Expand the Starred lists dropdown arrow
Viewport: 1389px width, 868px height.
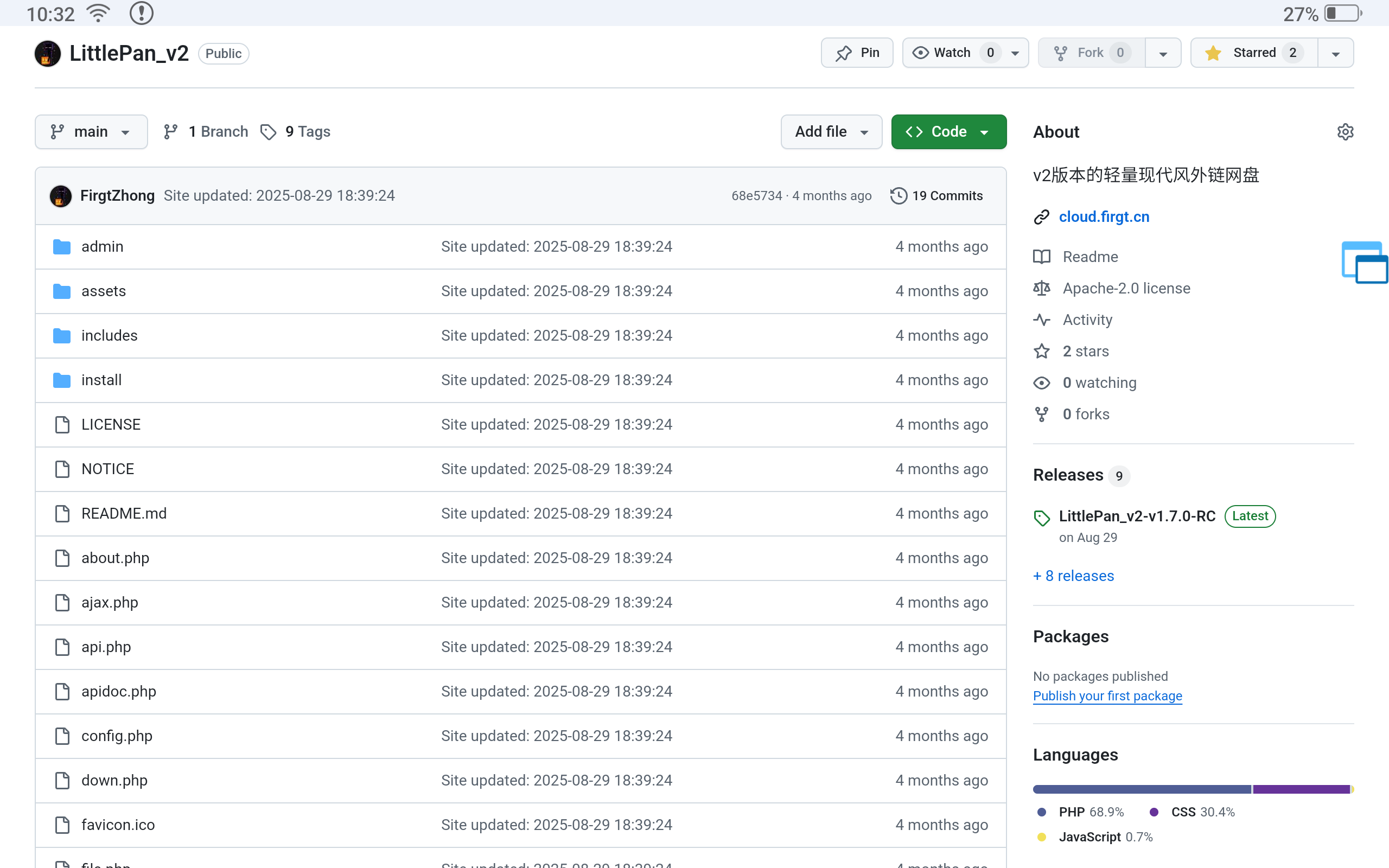(x=1335, y=53)
